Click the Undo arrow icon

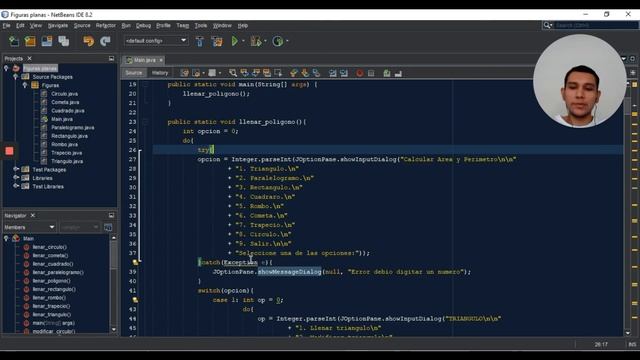click(89, 41)
